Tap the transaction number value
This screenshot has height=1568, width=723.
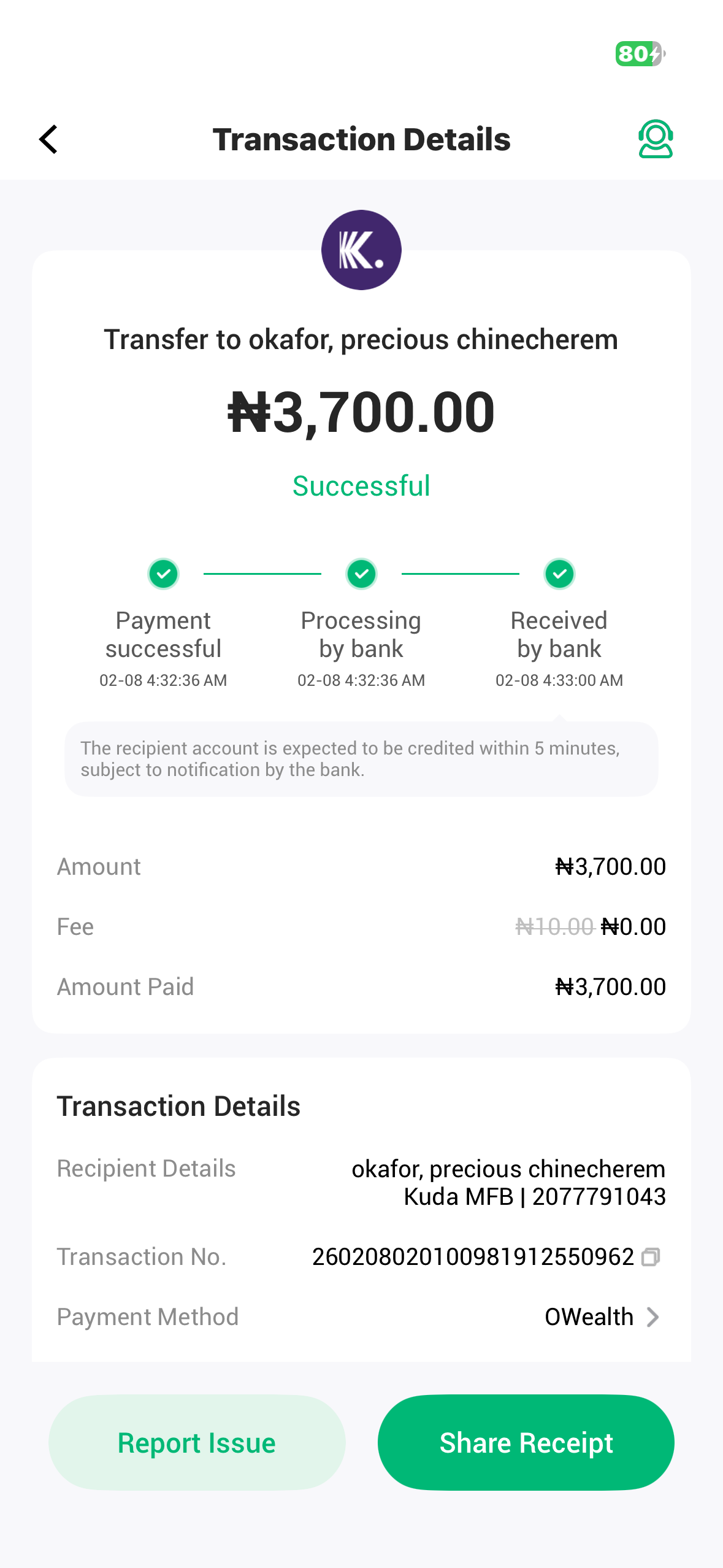tap(472, 1258)
